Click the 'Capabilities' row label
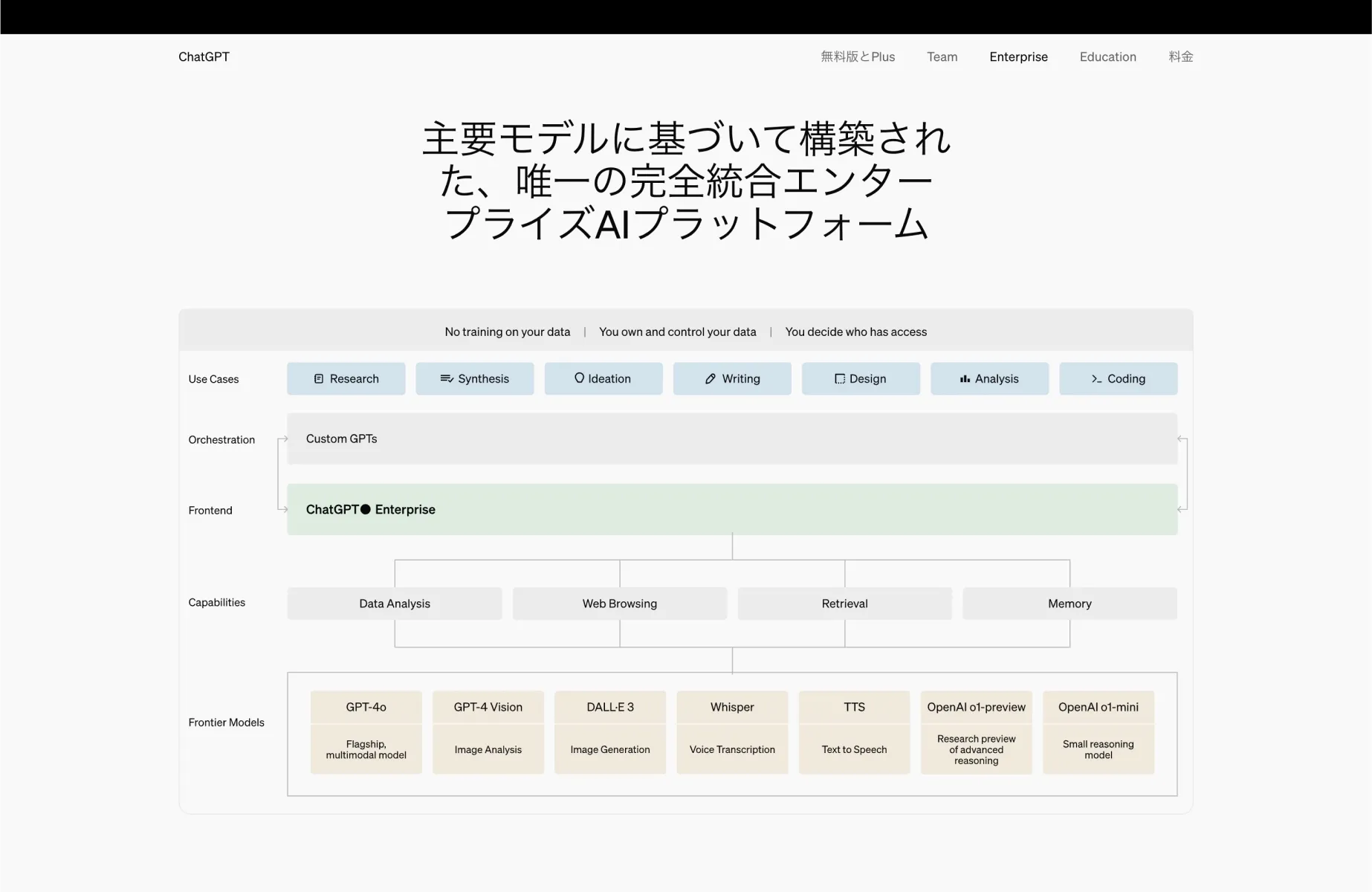 (x=216, y=602)
